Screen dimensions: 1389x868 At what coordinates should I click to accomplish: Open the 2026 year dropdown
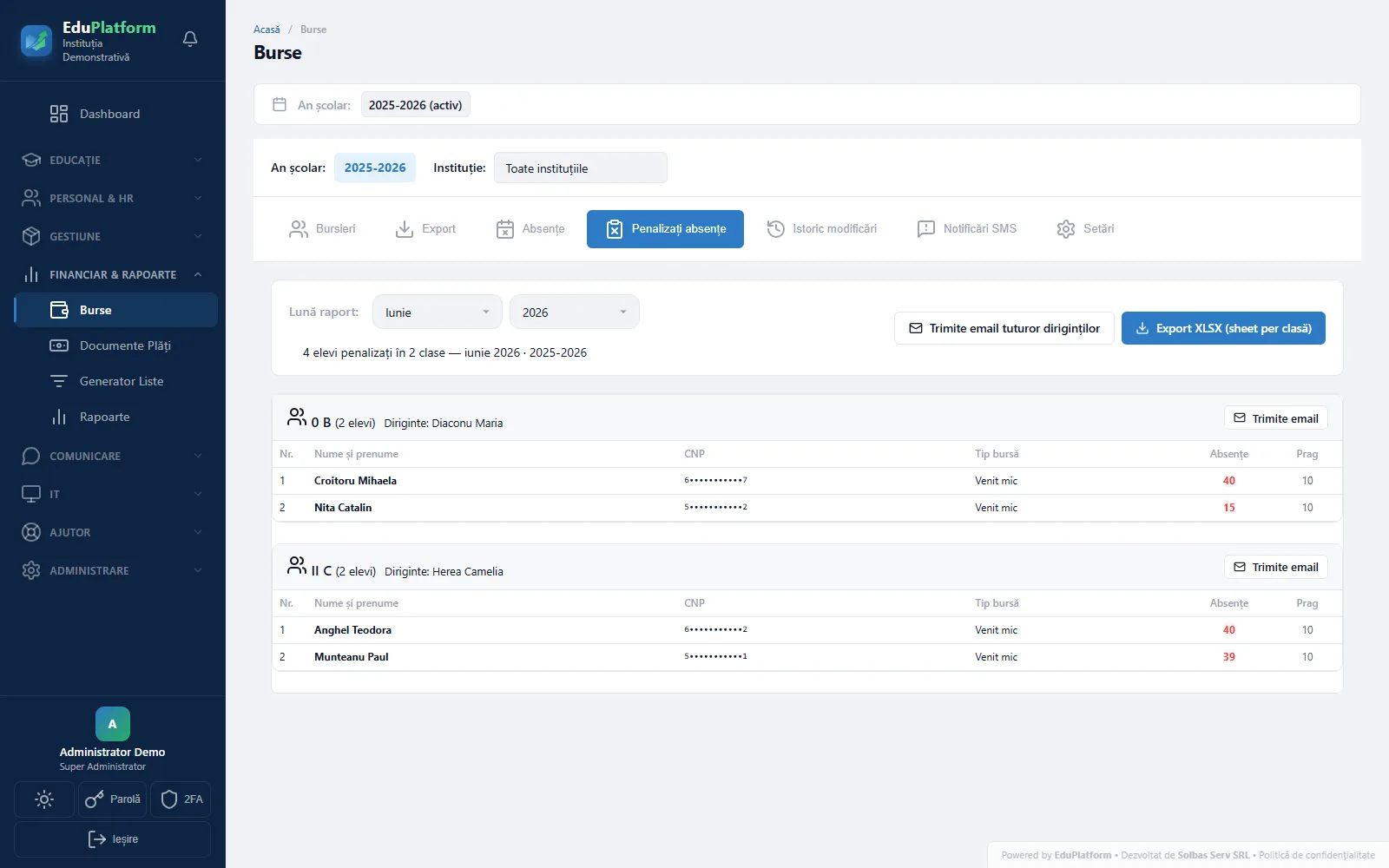click(x=574, y=312)
